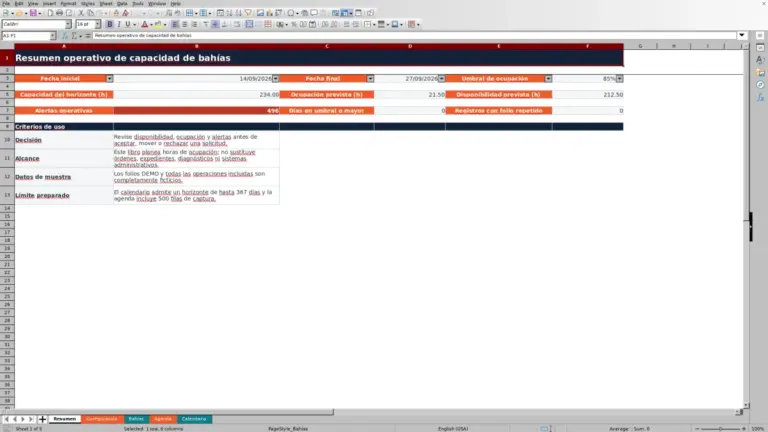Sort ascending using the toolbar icon
The width and height of the screenshot is (768, 432).
tap(229, 13)
